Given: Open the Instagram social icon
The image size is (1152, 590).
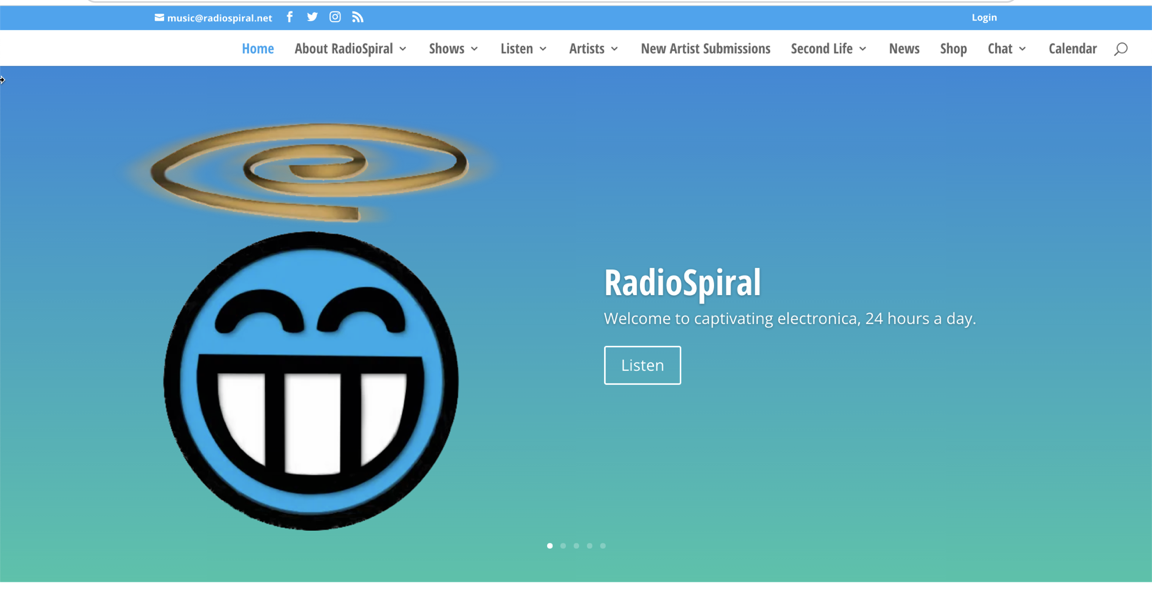Looking at the screenshot, I should [x=335, y=17].
